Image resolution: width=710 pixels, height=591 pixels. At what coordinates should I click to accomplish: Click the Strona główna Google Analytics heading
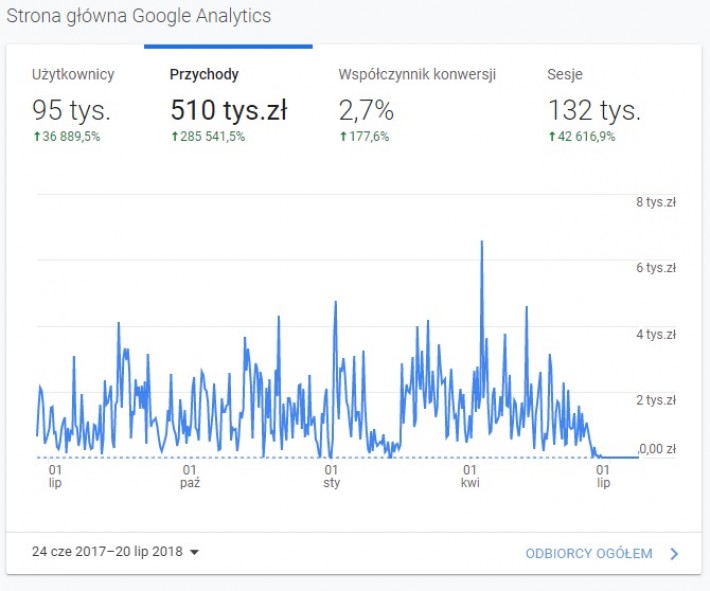pyautogui.click(x=139, y=17)
